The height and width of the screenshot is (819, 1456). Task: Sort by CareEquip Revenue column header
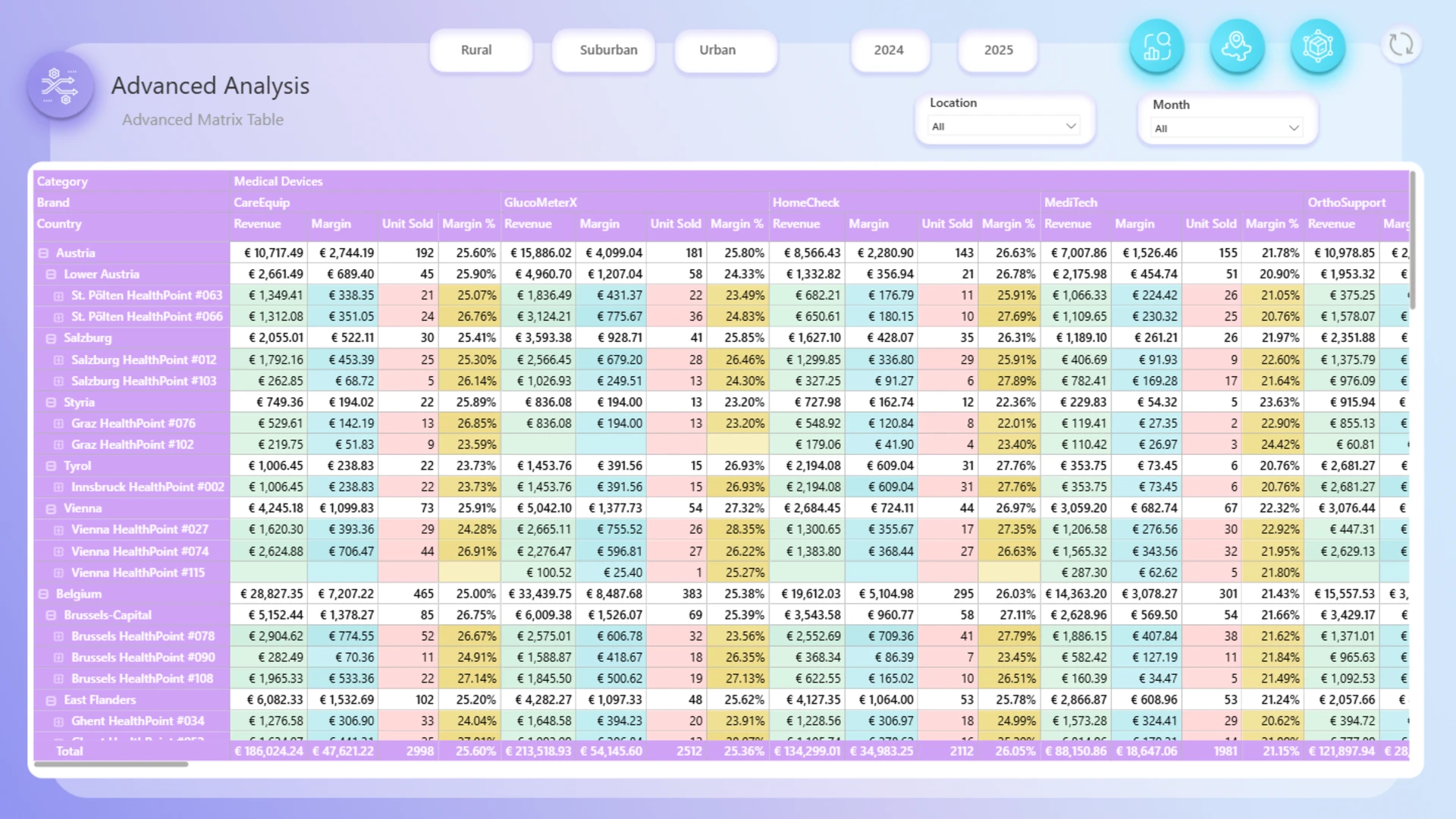pyautogui.click(x=257, y=224)
